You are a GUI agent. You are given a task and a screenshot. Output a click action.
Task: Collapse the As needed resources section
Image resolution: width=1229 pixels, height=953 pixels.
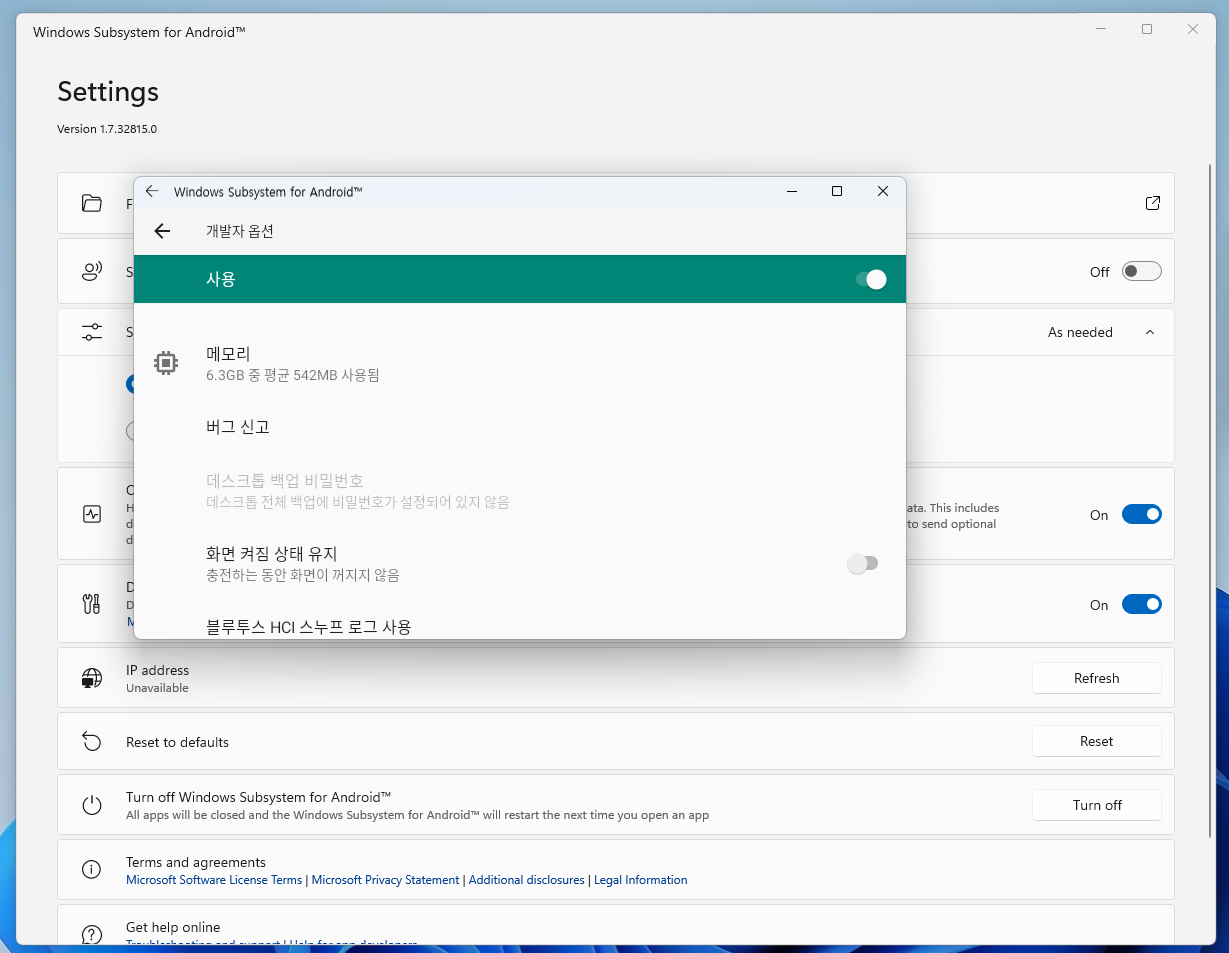(x=1150, y=332)
